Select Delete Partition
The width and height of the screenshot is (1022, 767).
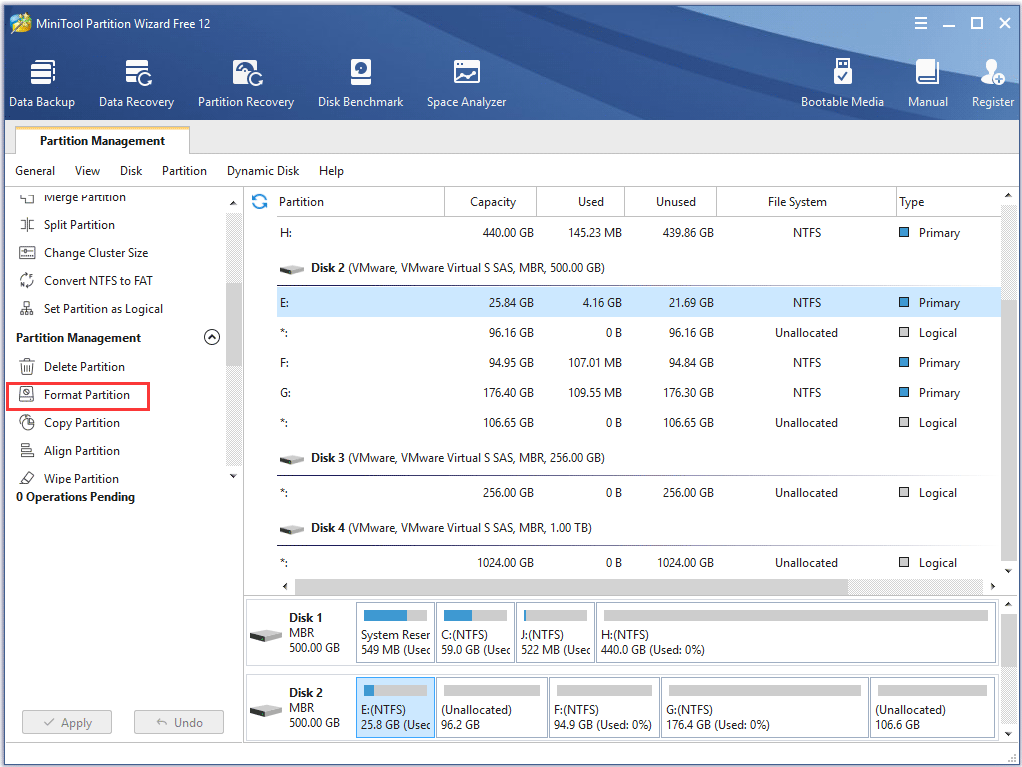85,366
